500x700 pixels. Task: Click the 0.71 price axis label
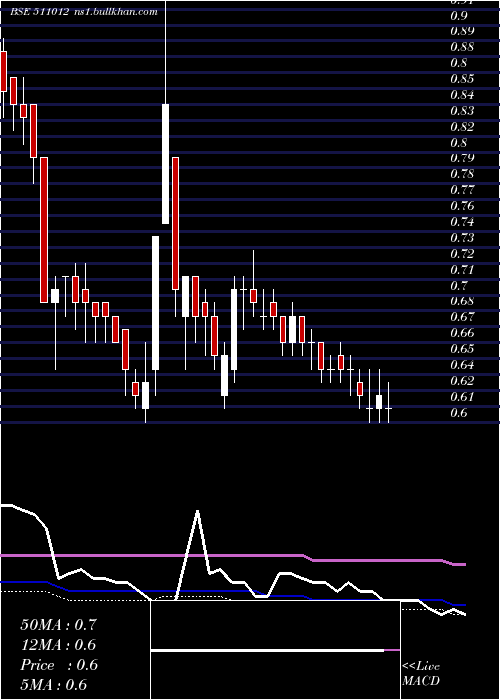[x=462, y=270]
